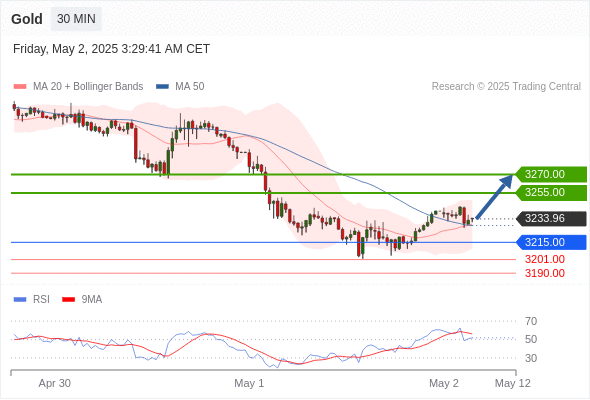The image size is (590, 400).
Task: Click the red 3201.00 support label
Action: [544, 259]
